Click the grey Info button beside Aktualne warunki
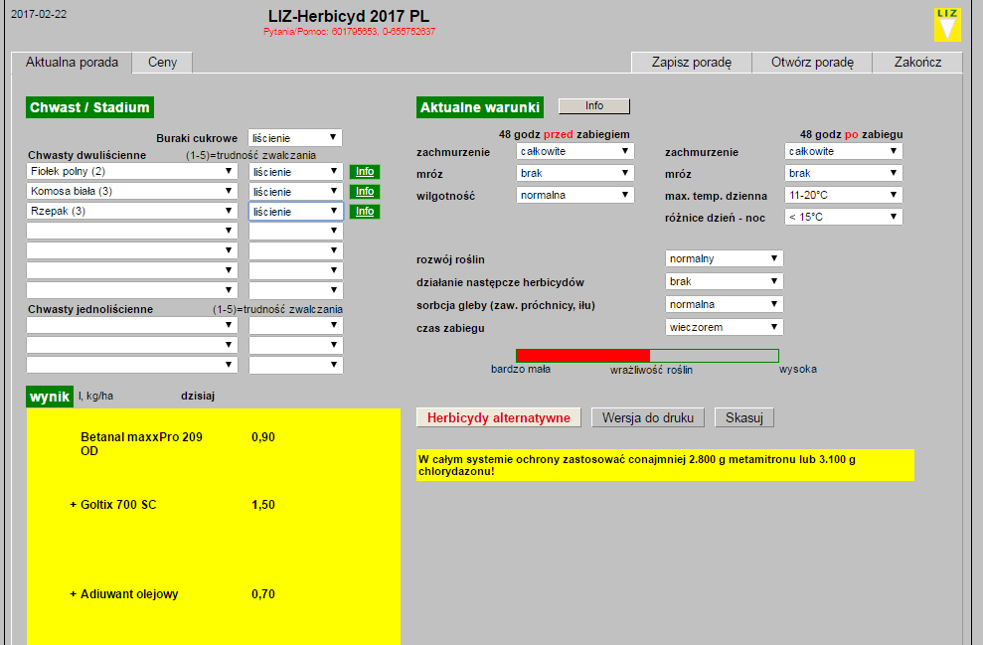 [594, 106]
